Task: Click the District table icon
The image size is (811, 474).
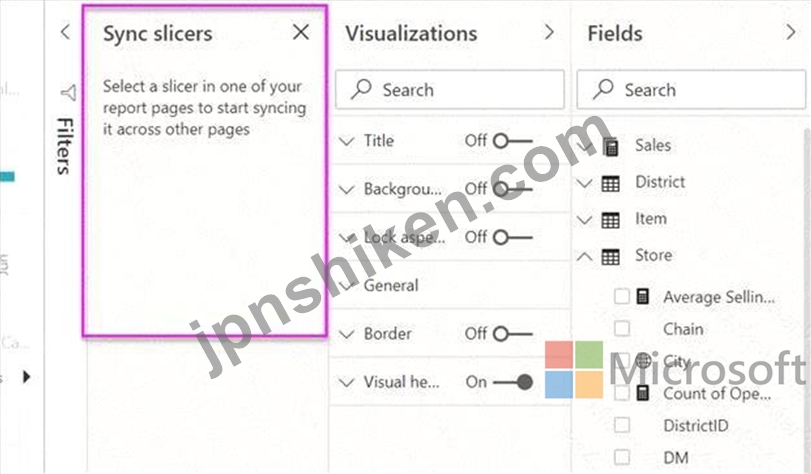Action: click(x=610, y=183)
